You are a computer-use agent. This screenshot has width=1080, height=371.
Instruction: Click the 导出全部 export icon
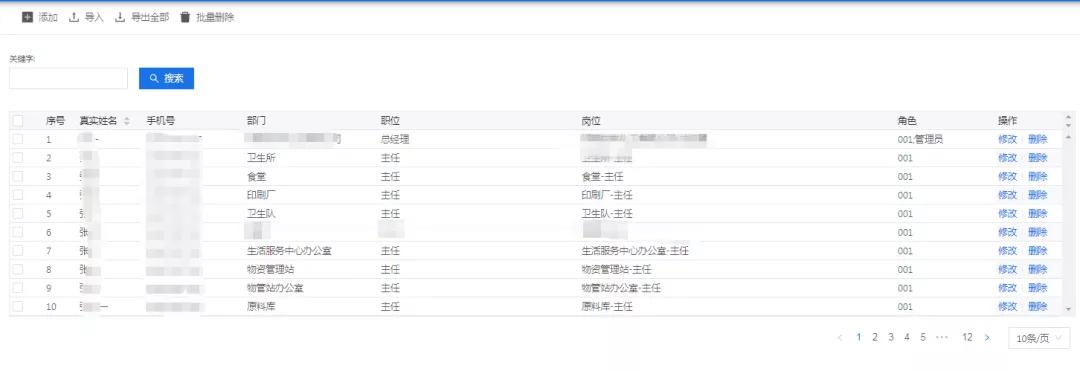(x=120, y=17)
